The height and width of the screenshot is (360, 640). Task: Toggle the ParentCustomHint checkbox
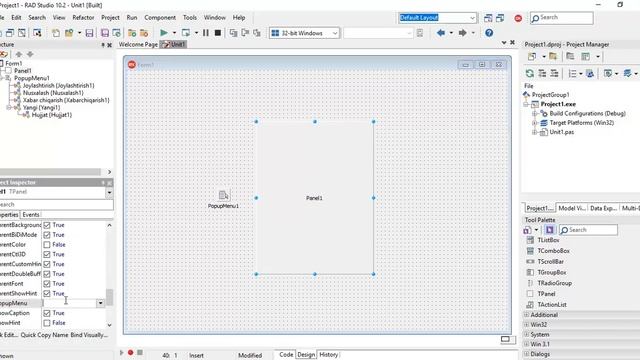pos(47,264)
